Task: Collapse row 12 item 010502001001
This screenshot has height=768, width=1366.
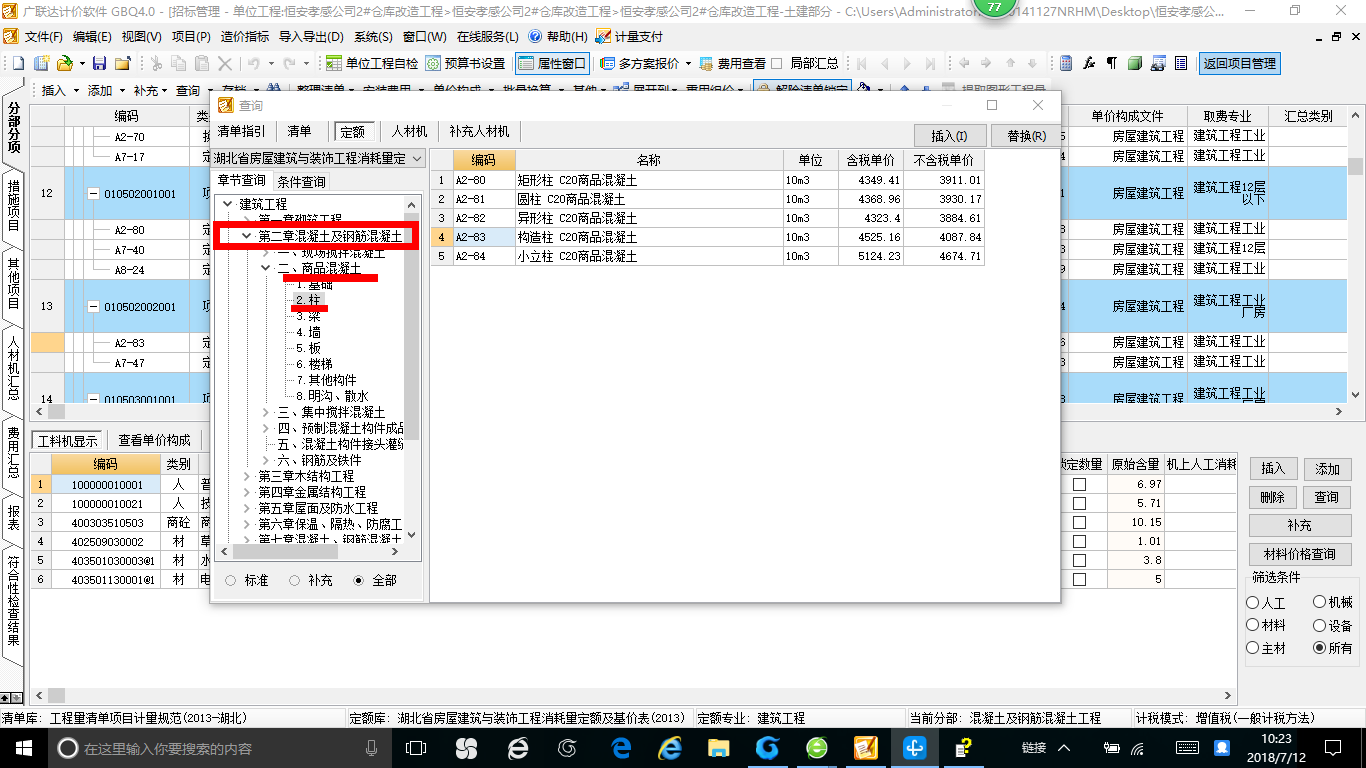Action: pos(94,194)
